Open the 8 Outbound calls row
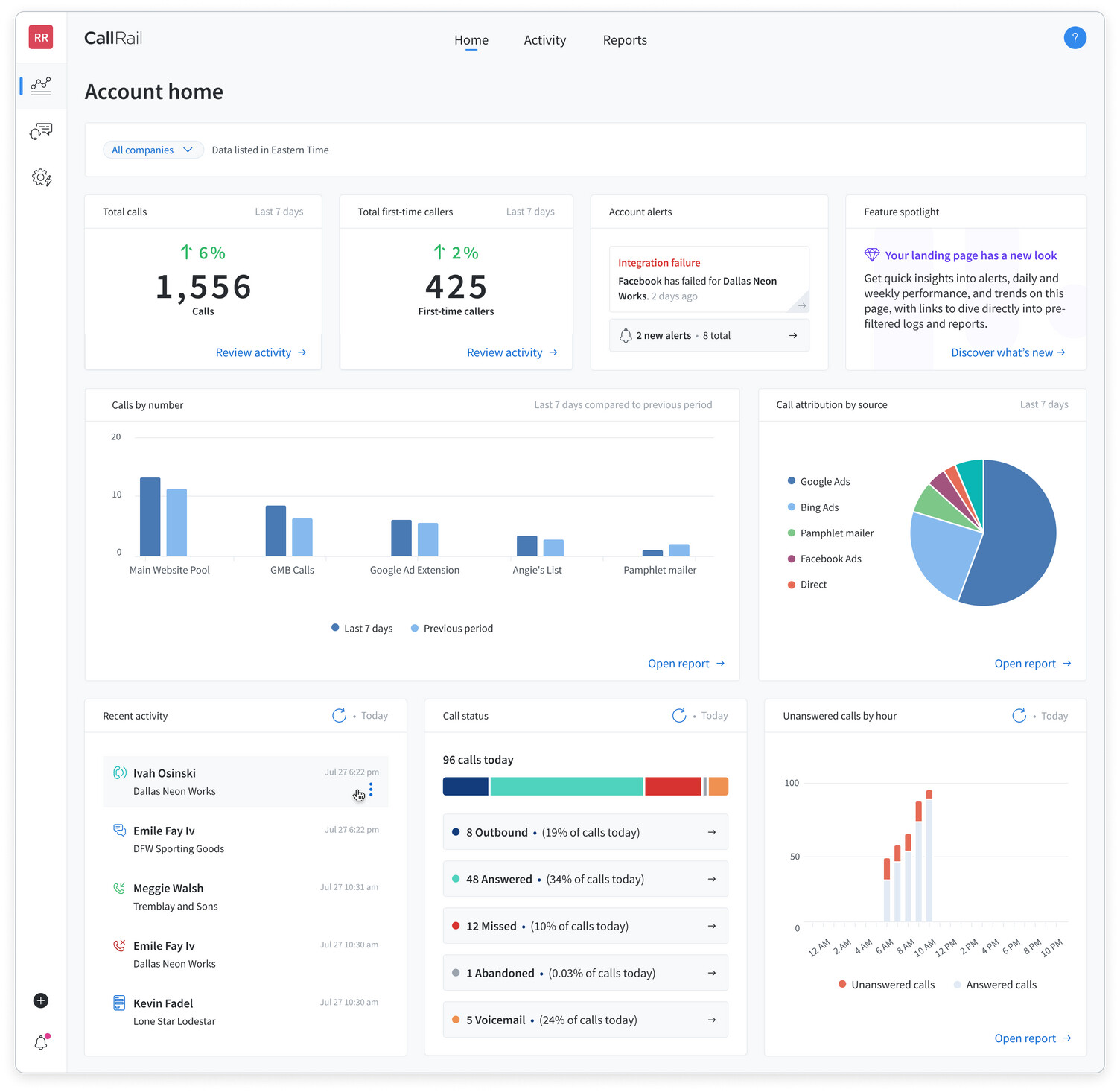 585,832
